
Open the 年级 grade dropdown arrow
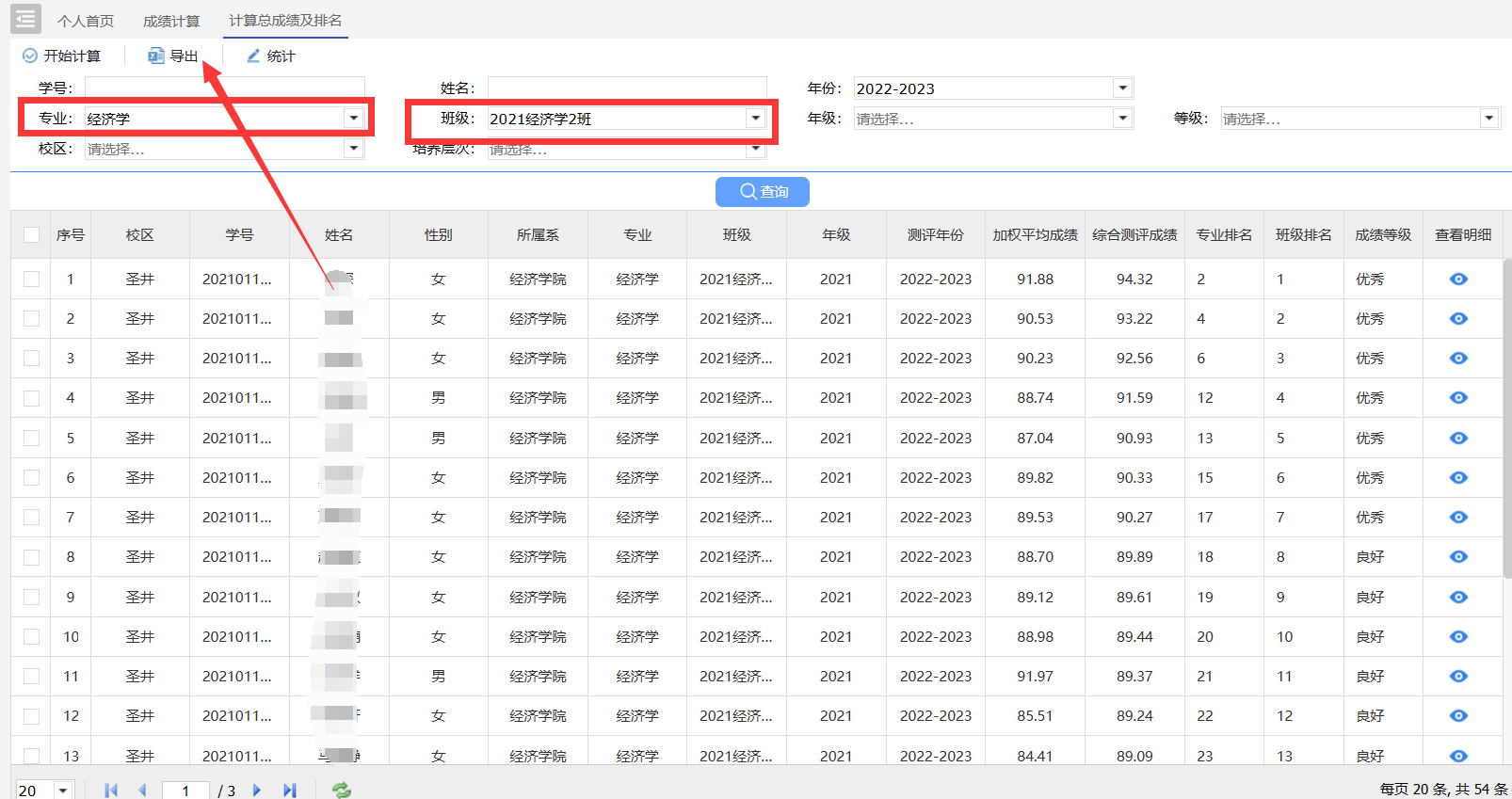pyautogui.click(x=1122, y=118)
